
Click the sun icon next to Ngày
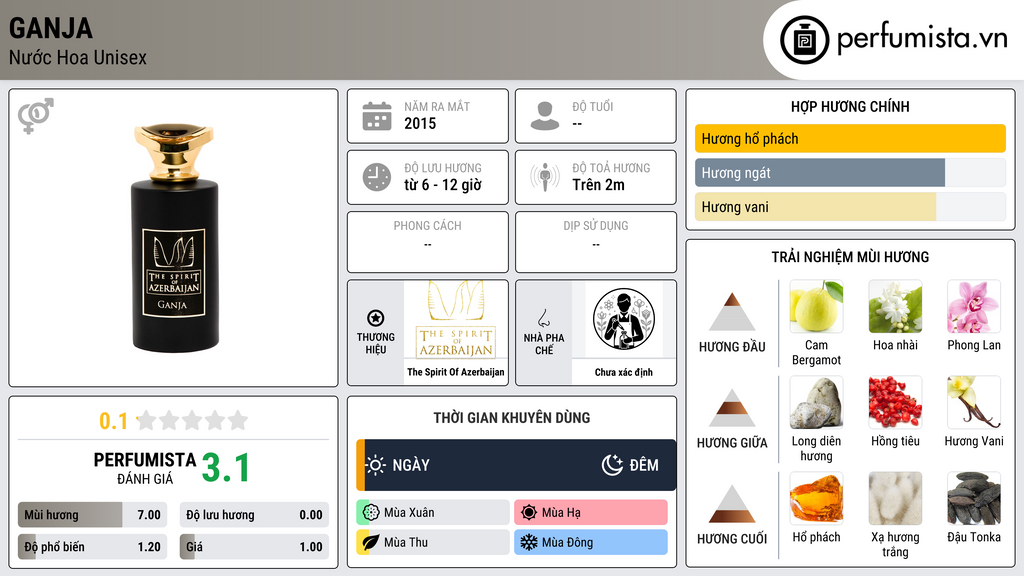376,465
